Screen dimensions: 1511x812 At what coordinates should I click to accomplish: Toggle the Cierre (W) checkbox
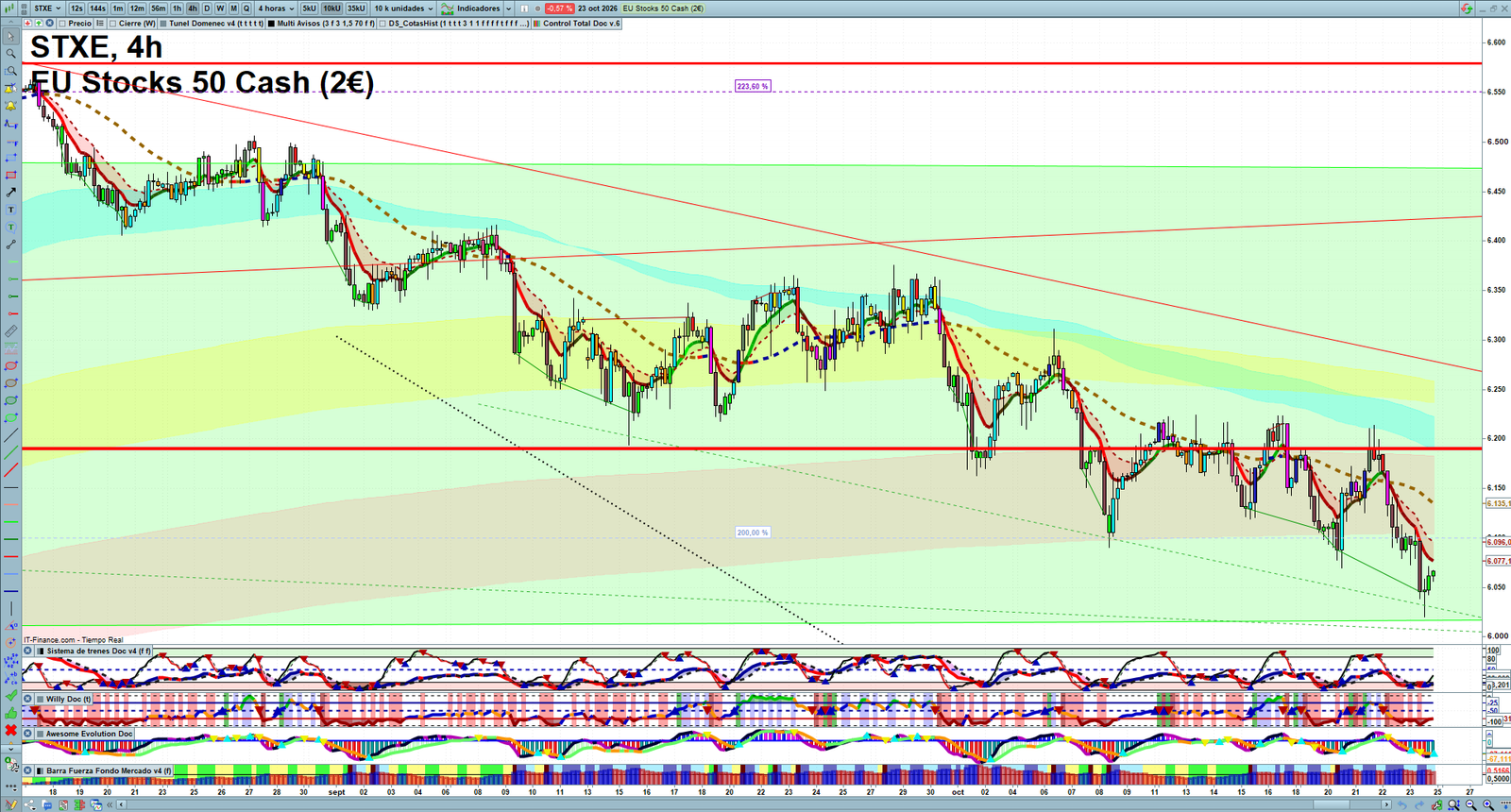point(112,24)
